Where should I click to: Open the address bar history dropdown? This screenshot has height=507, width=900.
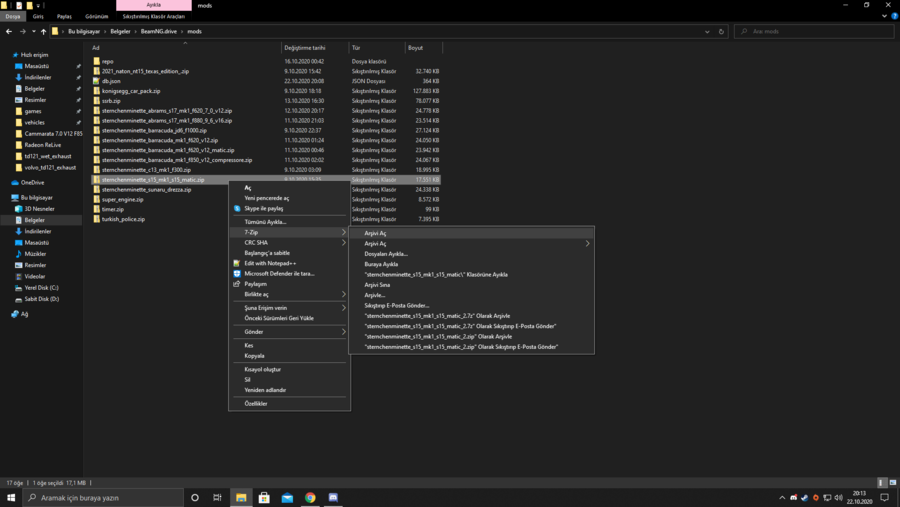707,31
